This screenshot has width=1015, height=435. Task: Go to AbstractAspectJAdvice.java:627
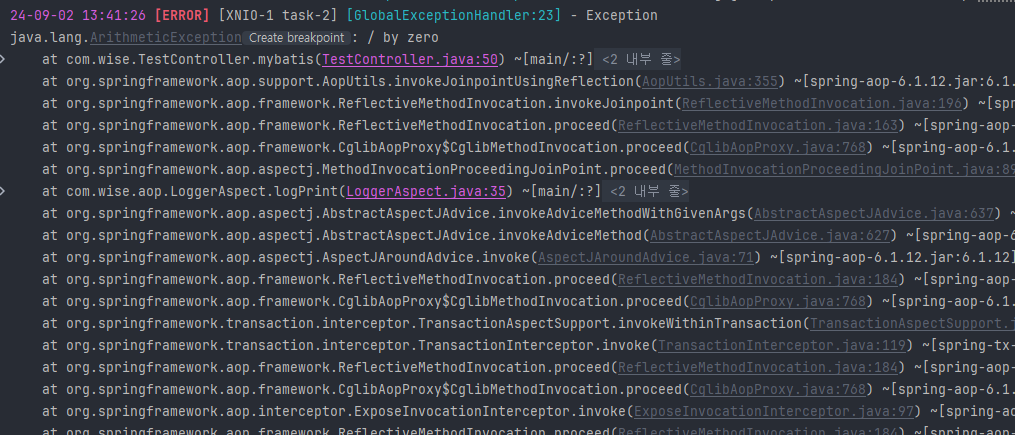[770, 236]
